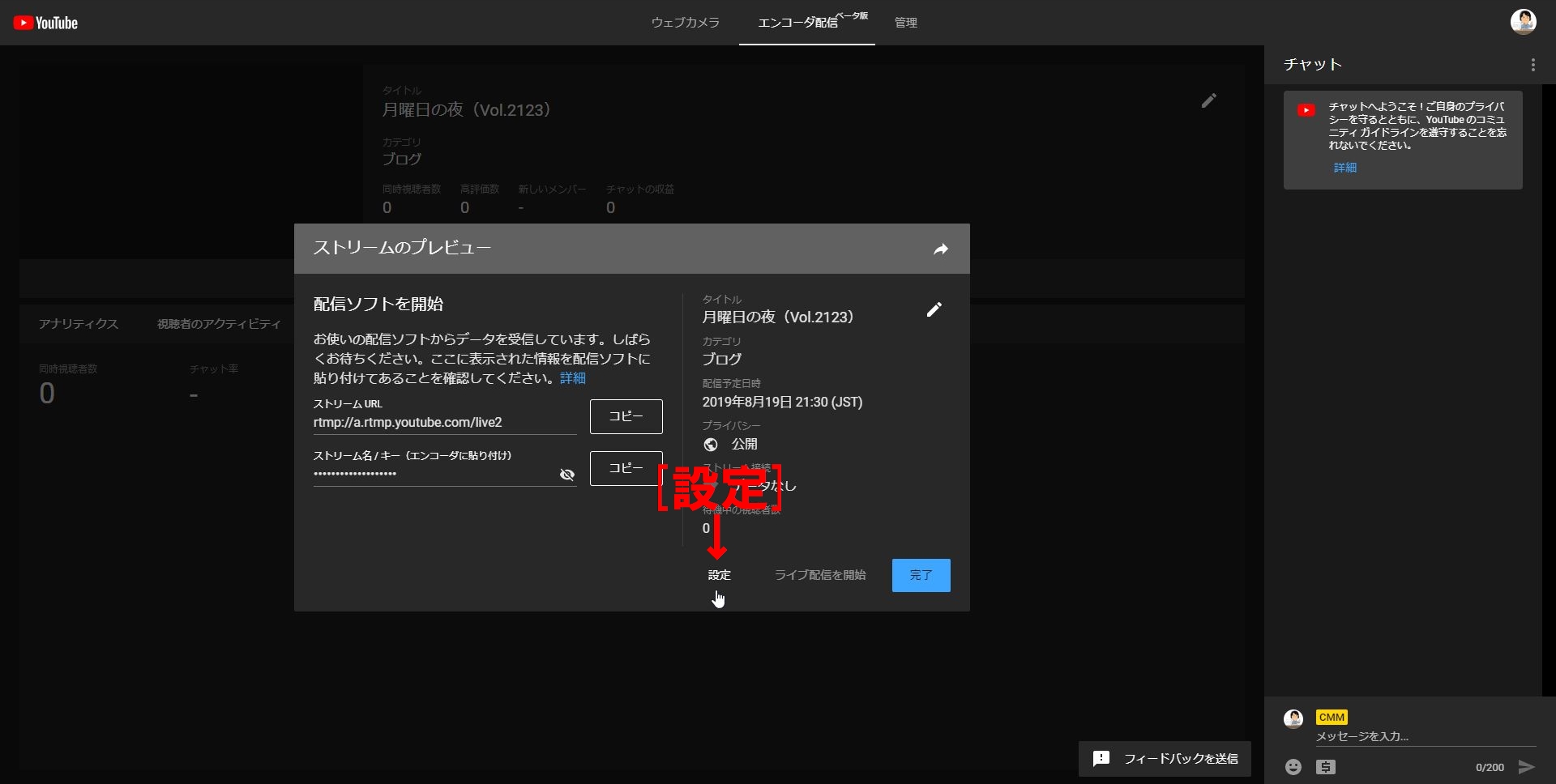Open chat options three-dot menu

click(1532, 65)
